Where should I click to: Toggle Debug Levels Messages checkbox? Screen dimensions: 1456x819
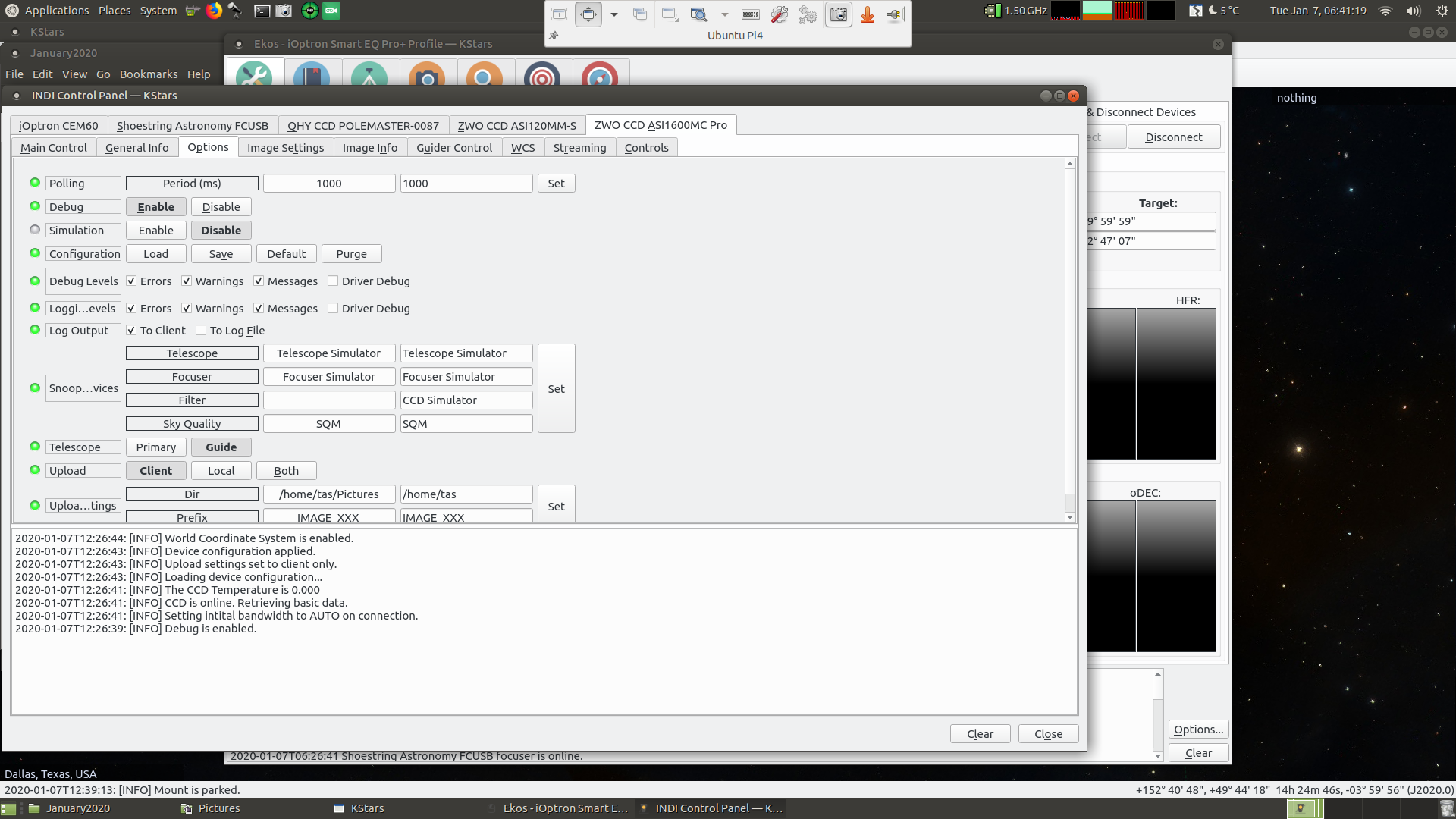point(259,281)
